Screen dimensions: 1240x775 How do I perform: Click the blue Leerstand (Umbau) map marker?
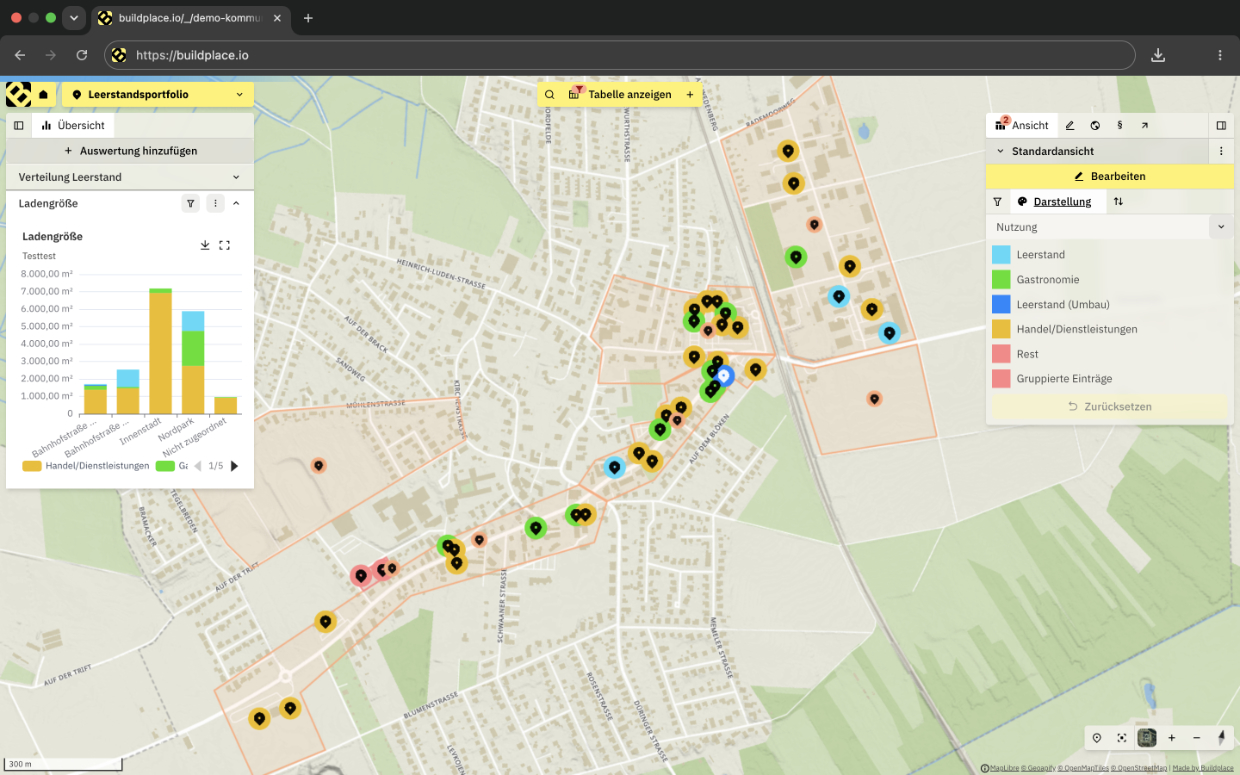(725, 375)
